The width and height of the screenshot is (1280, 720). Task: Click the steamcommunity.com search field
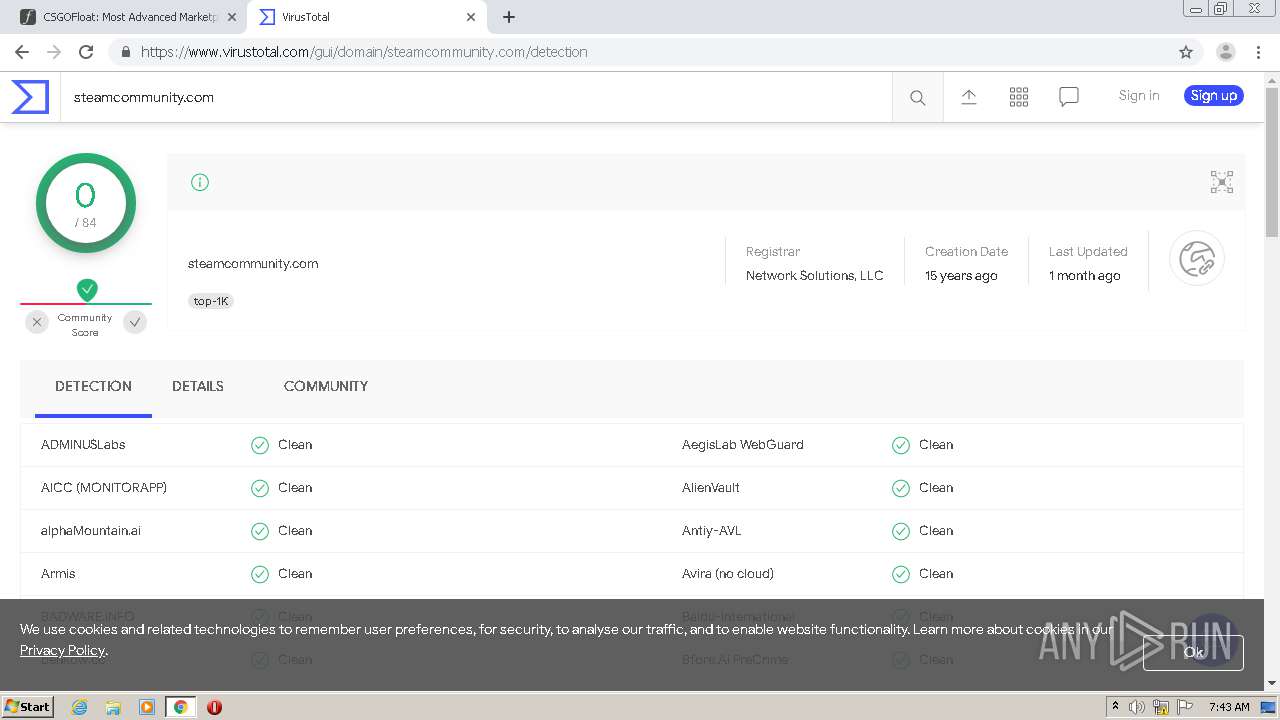476,97
